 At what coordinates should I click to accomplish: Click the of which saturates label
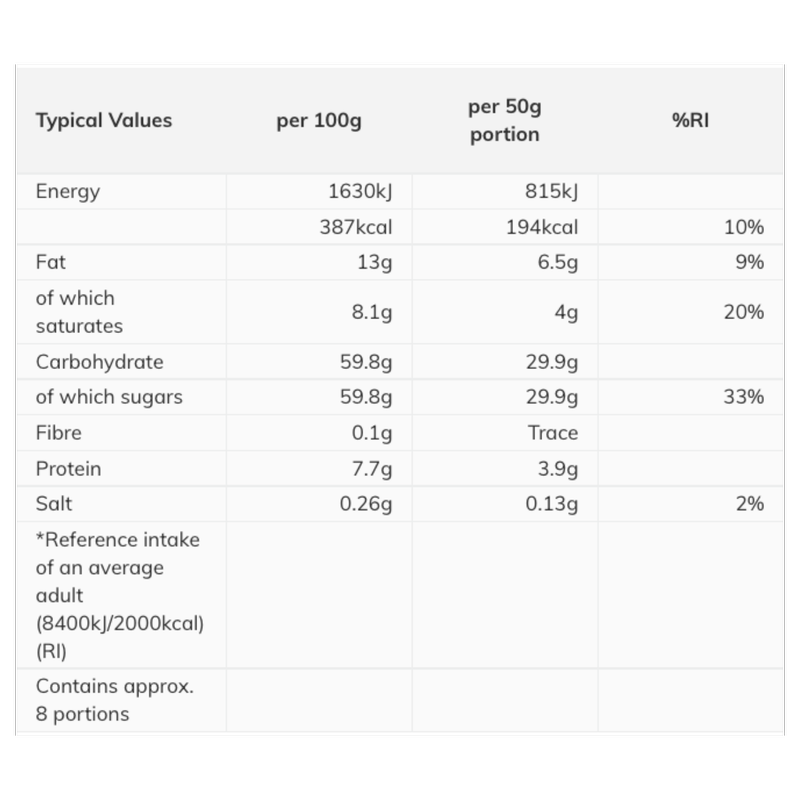tap(79, 312)
